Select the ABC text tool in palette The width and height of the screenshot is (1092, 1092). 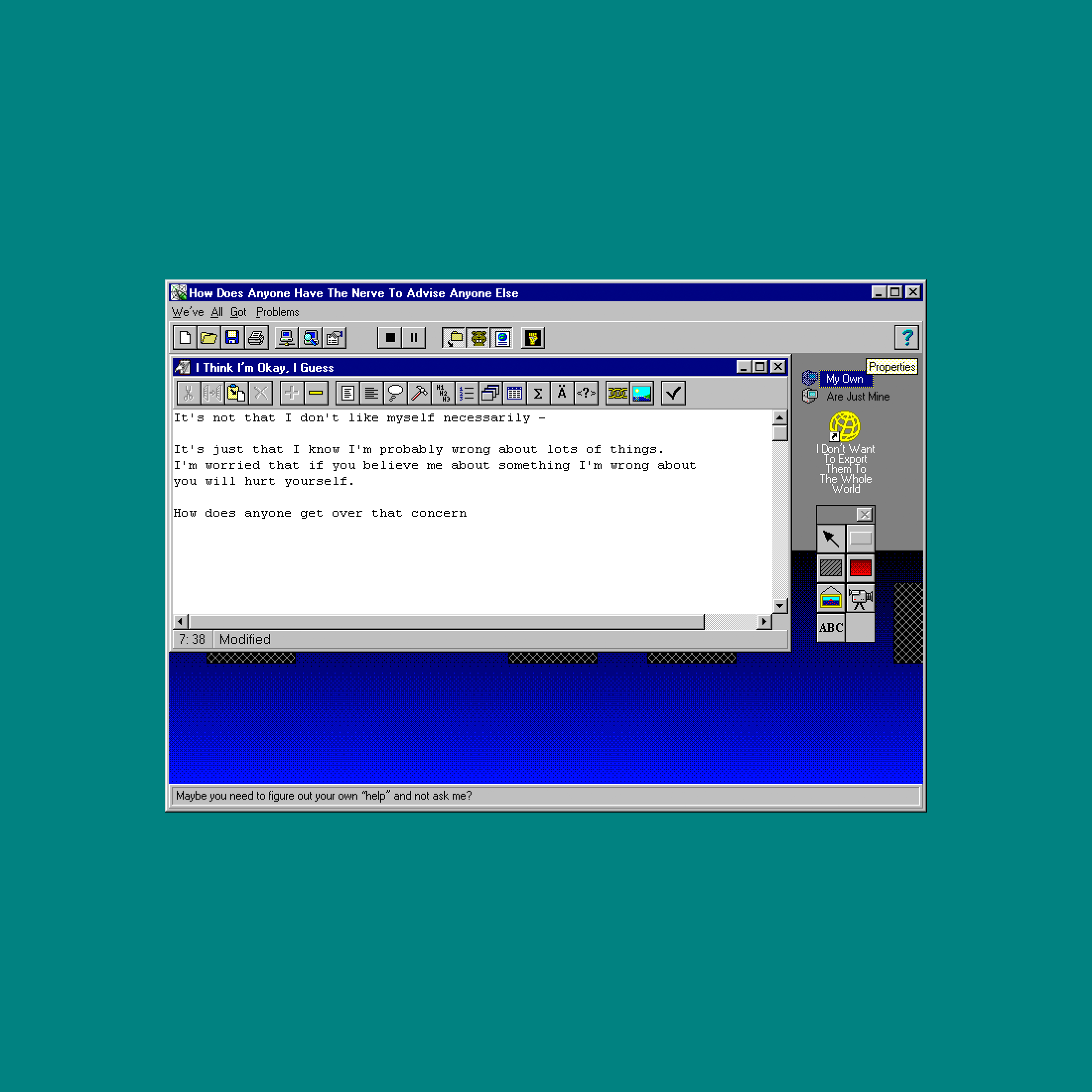coord(831,627)
